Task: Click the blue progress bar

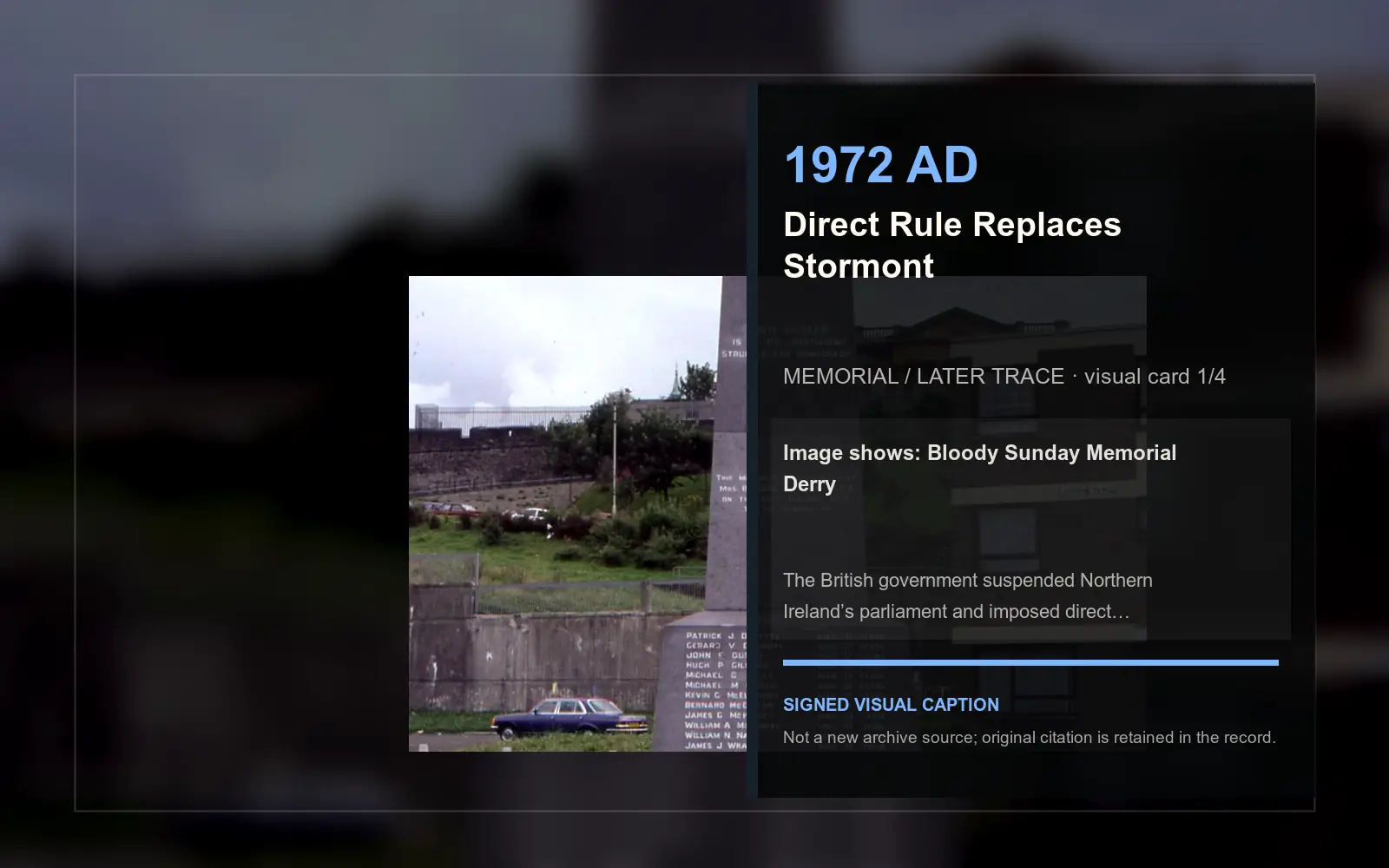Action: (x=1030, y=662)
